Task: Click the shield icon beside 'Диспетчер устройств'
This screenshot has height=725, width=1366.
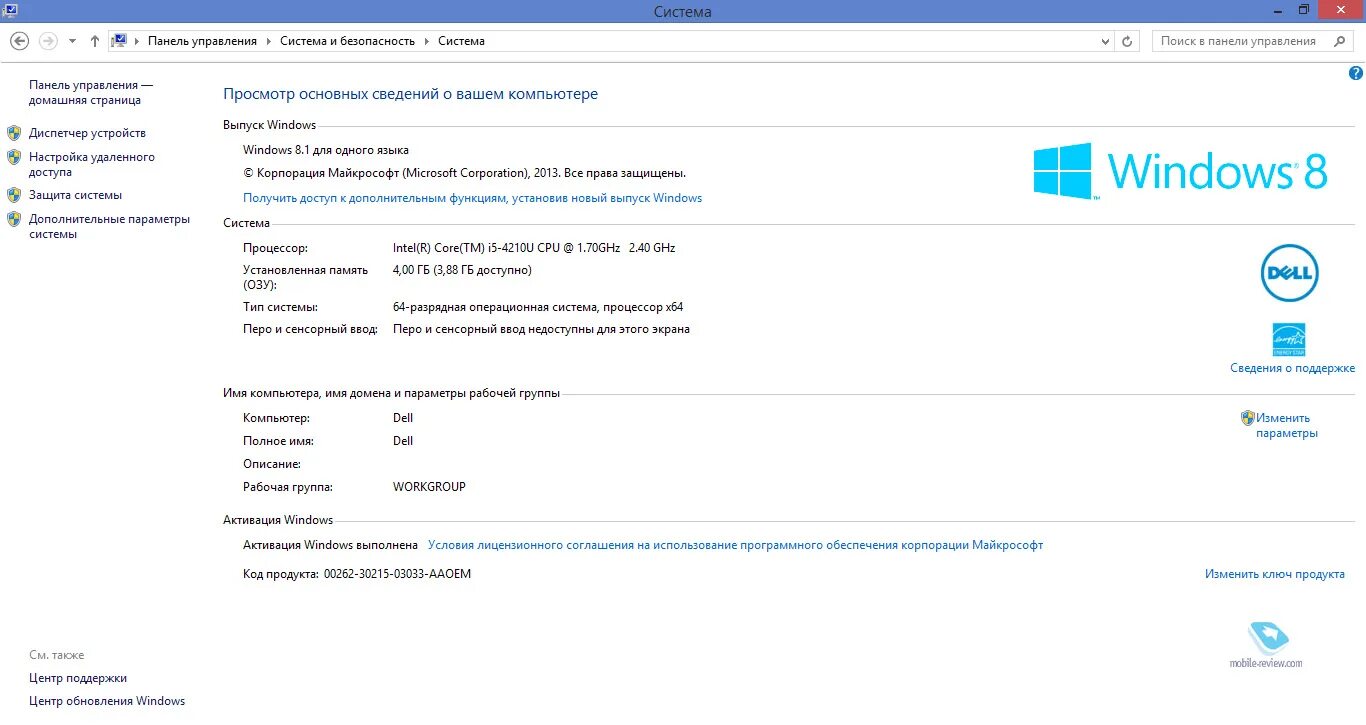Action: click(x=14, y=133)
